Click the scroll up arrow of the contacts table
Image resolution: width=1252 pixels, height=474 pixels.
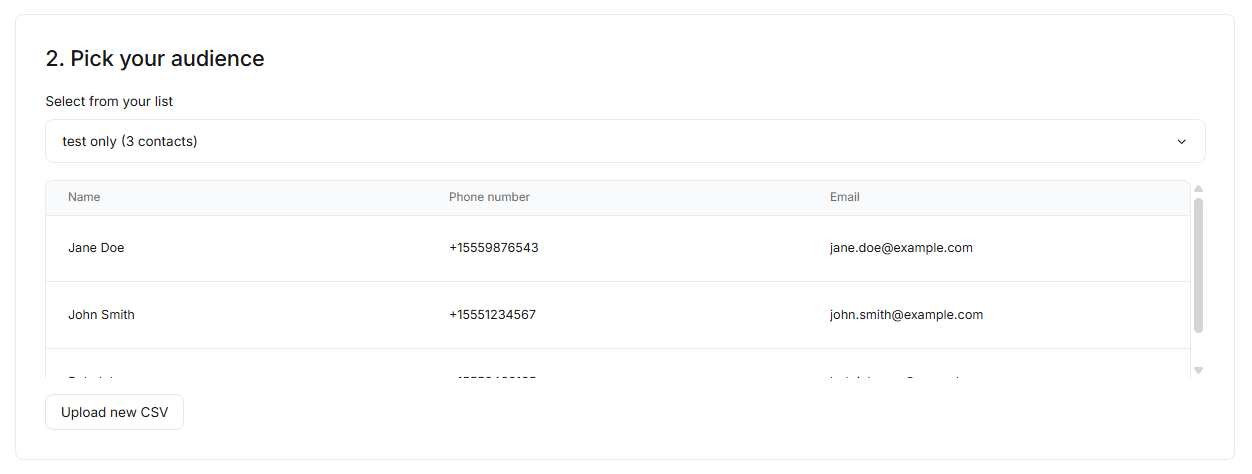pyautogui.click(x=1198, y=188)
